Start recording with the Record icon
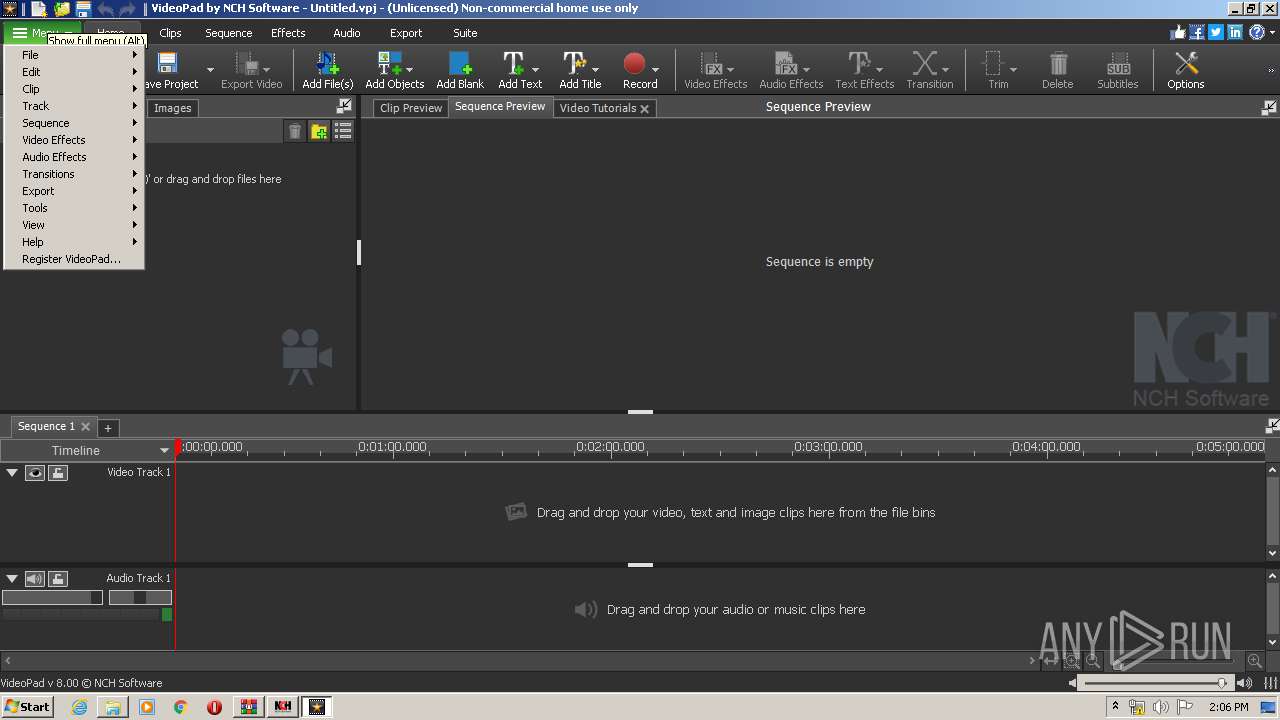1280x720 pixels. (634, 64)
